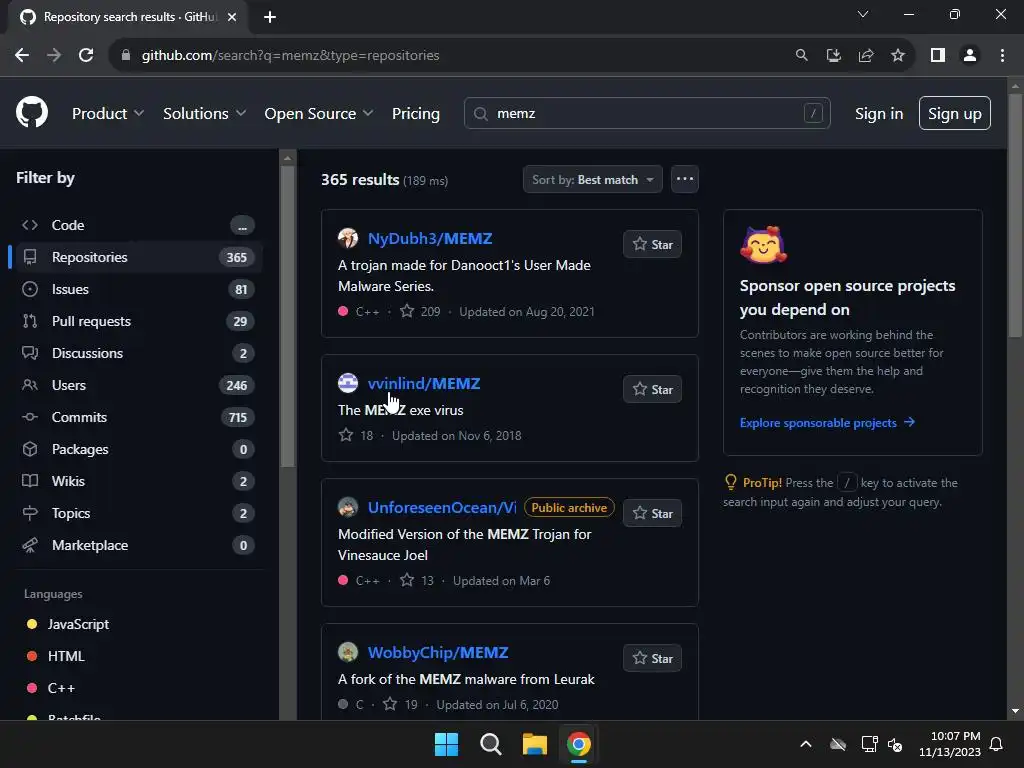Screen dimensions: 1024x768
Task: Click Sign in
Action: (879, 114)
